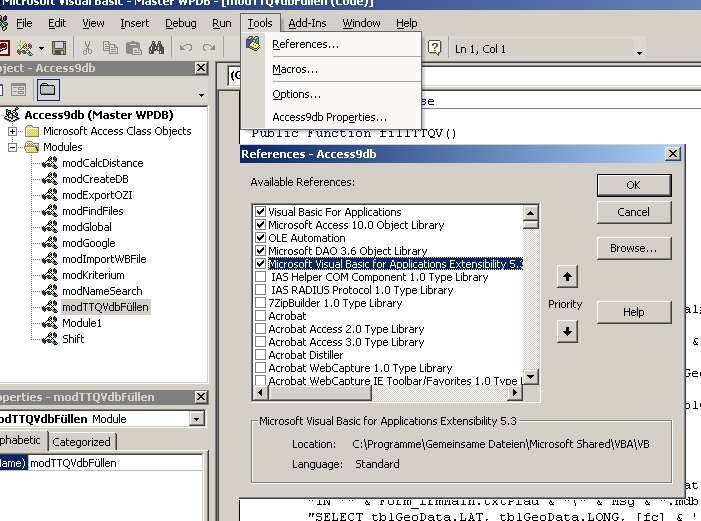
Task: Click references list scroll down arrow
Action: (x=530, y=377)
